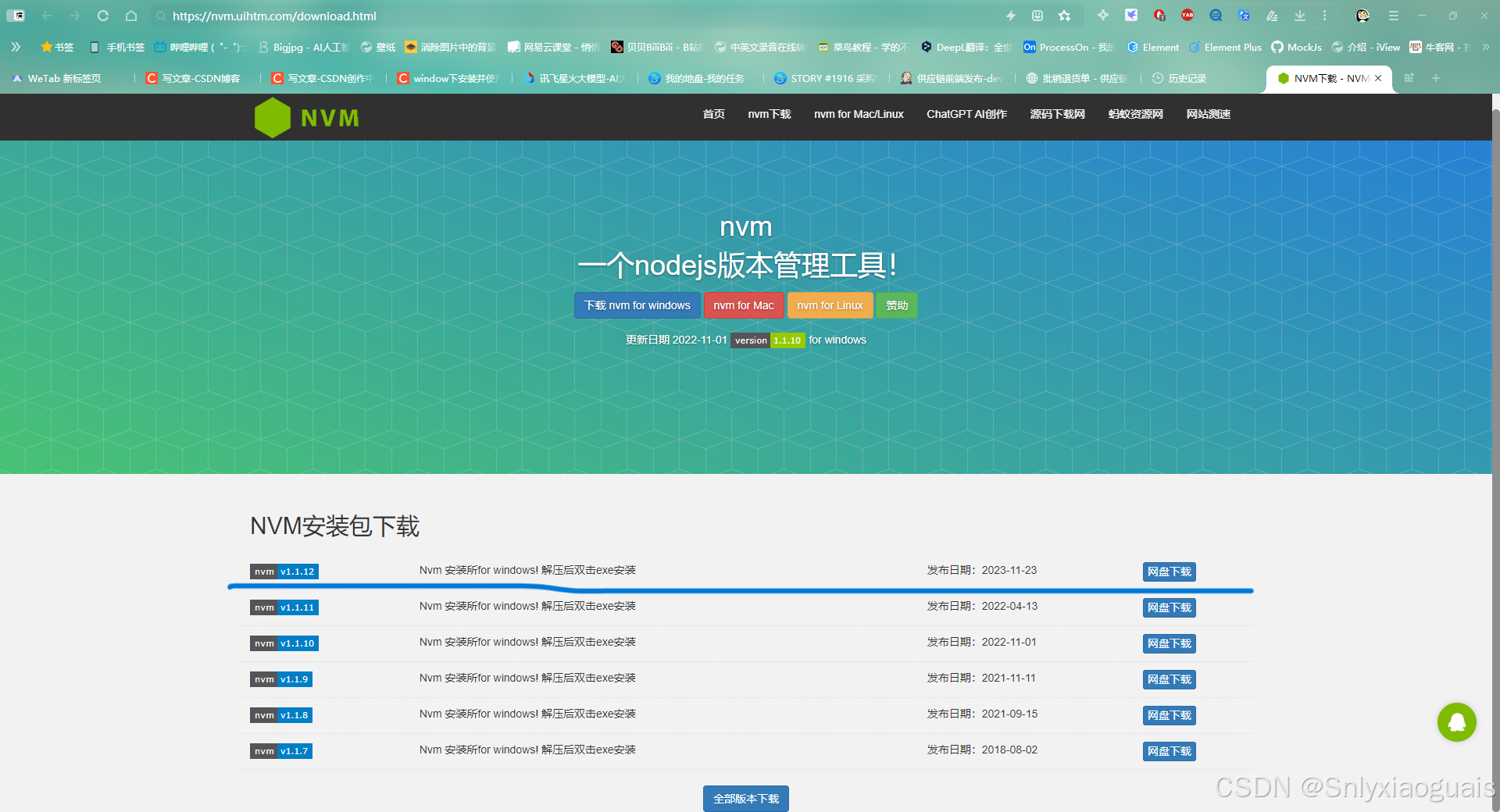Click 网盘下载 for nvm v1.1.9
This screenshot has width=1500, height=812.
click(1169, 679)
